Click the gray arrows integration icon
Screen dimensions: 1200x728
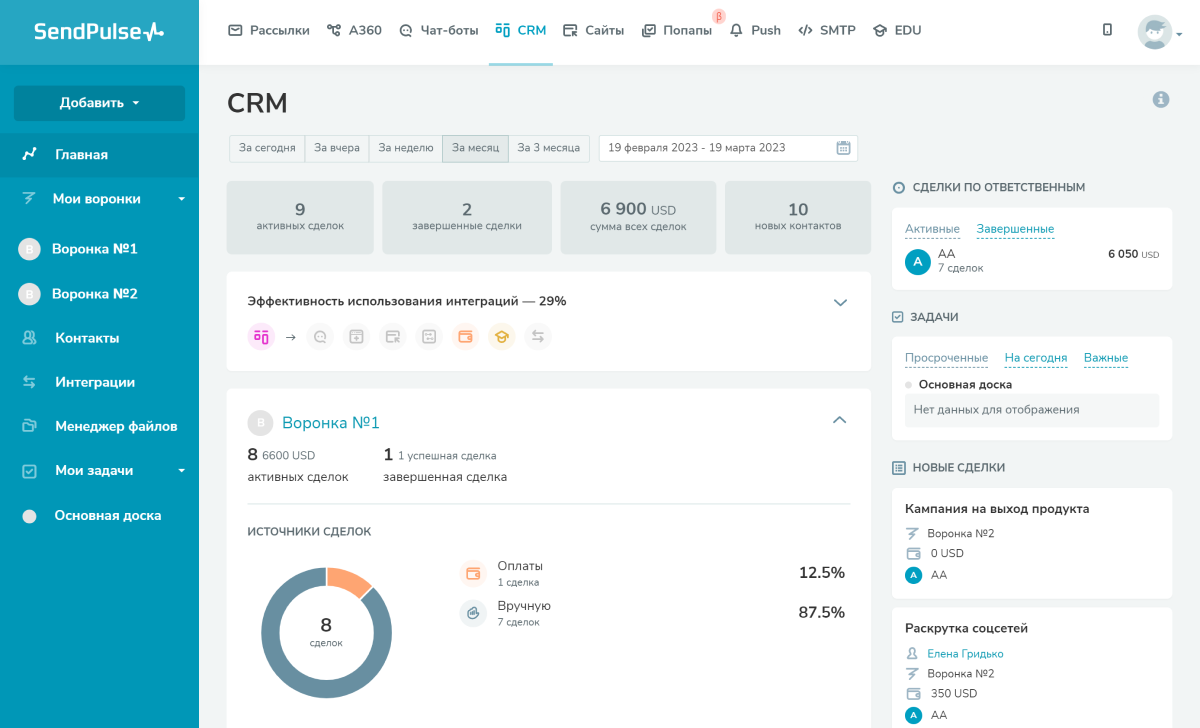538,337
